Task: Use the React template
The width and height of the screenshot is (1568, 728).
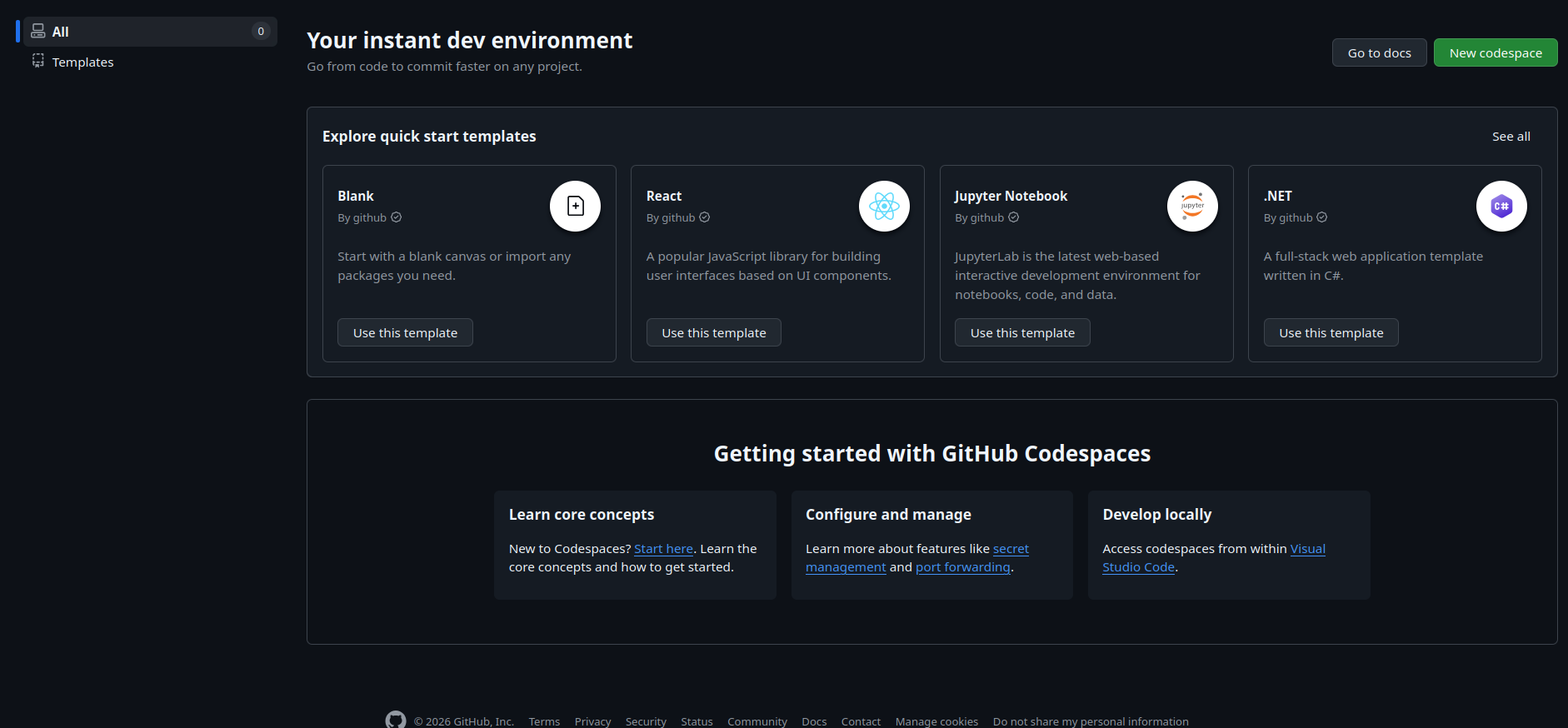Action: click(x=713, y=332)
